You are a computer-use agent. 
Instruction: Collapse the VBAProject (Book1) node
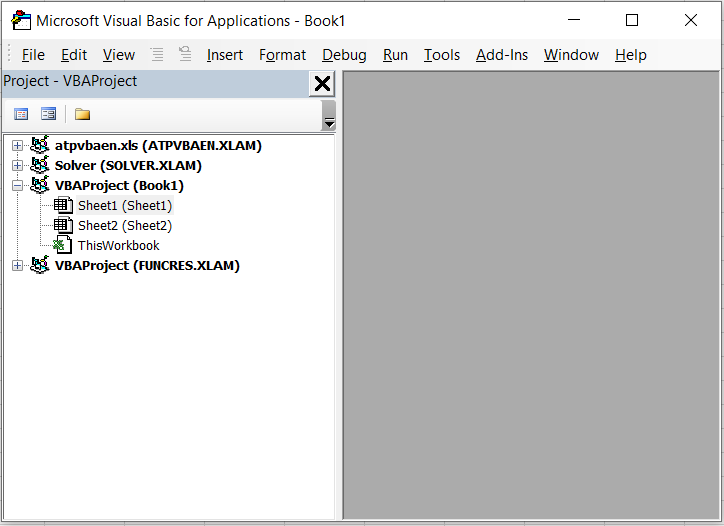coord(17,186)
